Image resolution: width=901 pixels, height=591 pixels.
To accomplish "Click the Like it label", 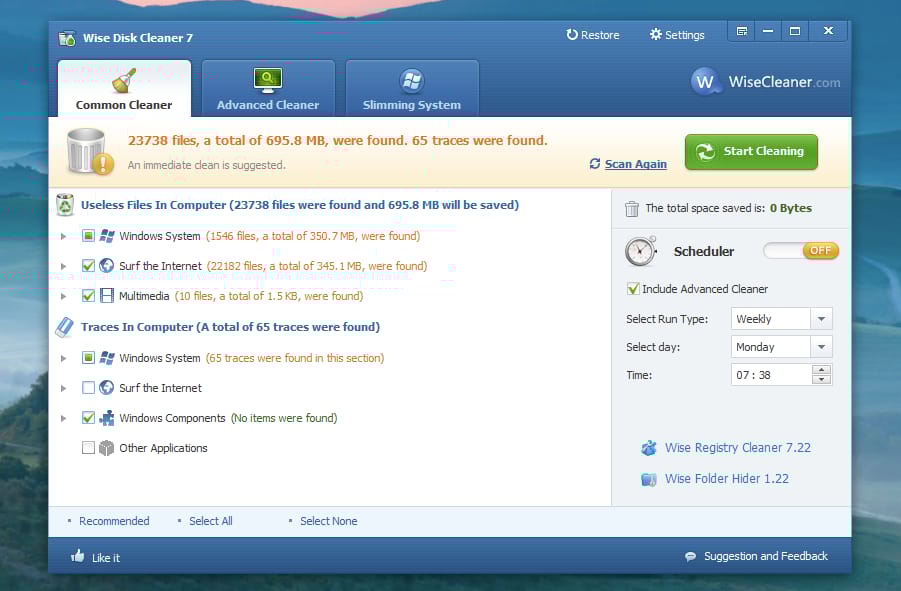I will [x=106, y=558].
